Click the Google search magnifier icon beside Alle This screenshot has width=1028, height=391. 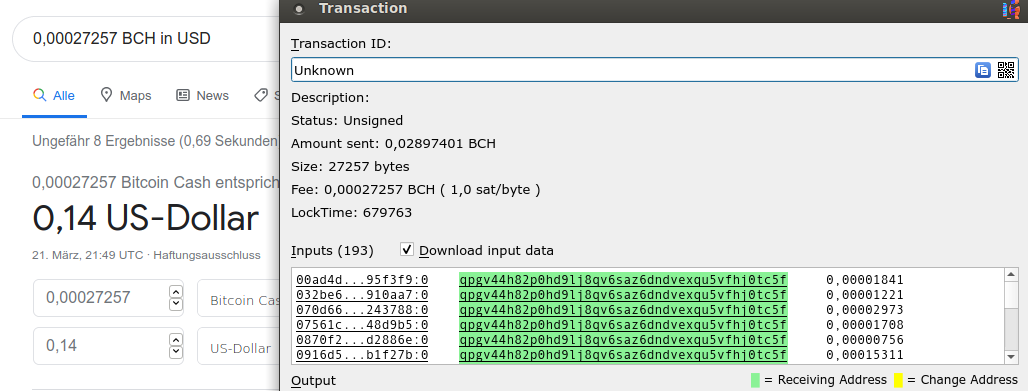[x=39, y=95]
